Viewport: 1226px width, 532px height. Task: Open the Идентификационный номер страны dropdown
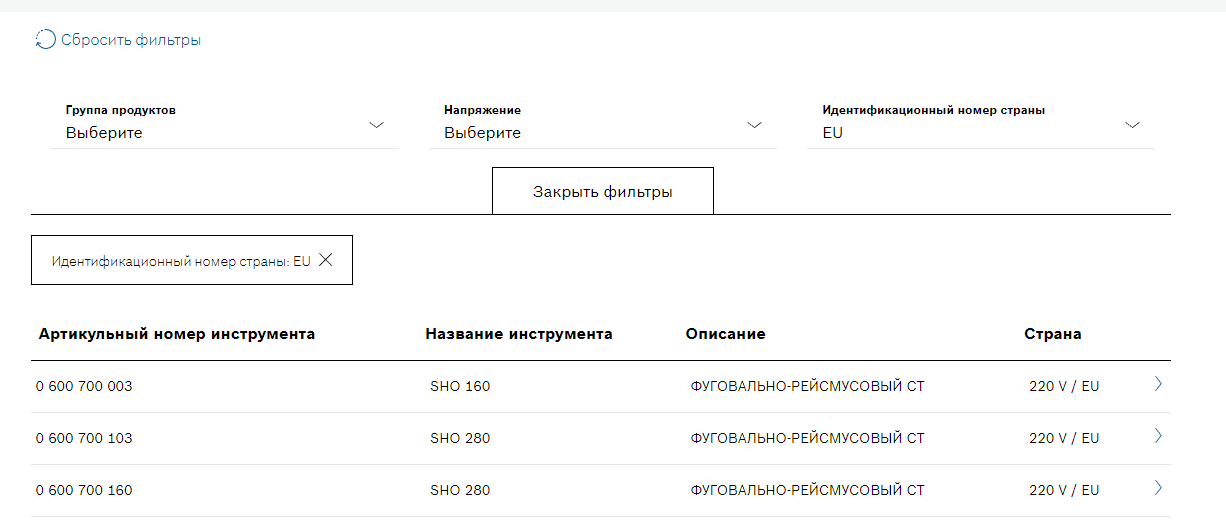tap(981, 124)
